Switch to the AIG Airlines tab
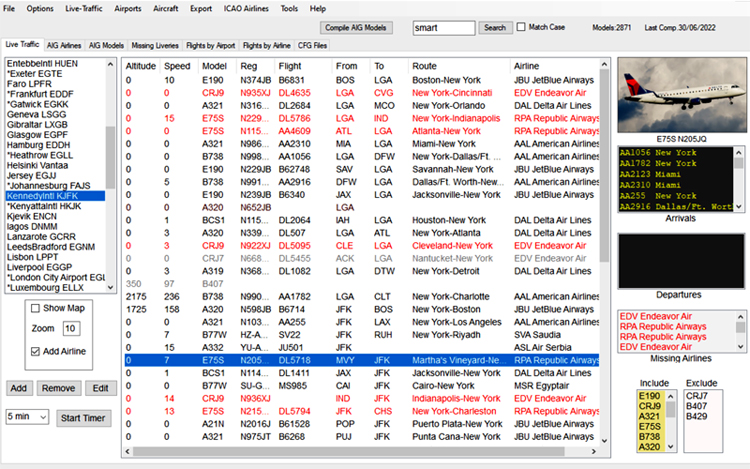Viewport: 750px width, 469px height. pyautogui.click(x=64, y=45)
